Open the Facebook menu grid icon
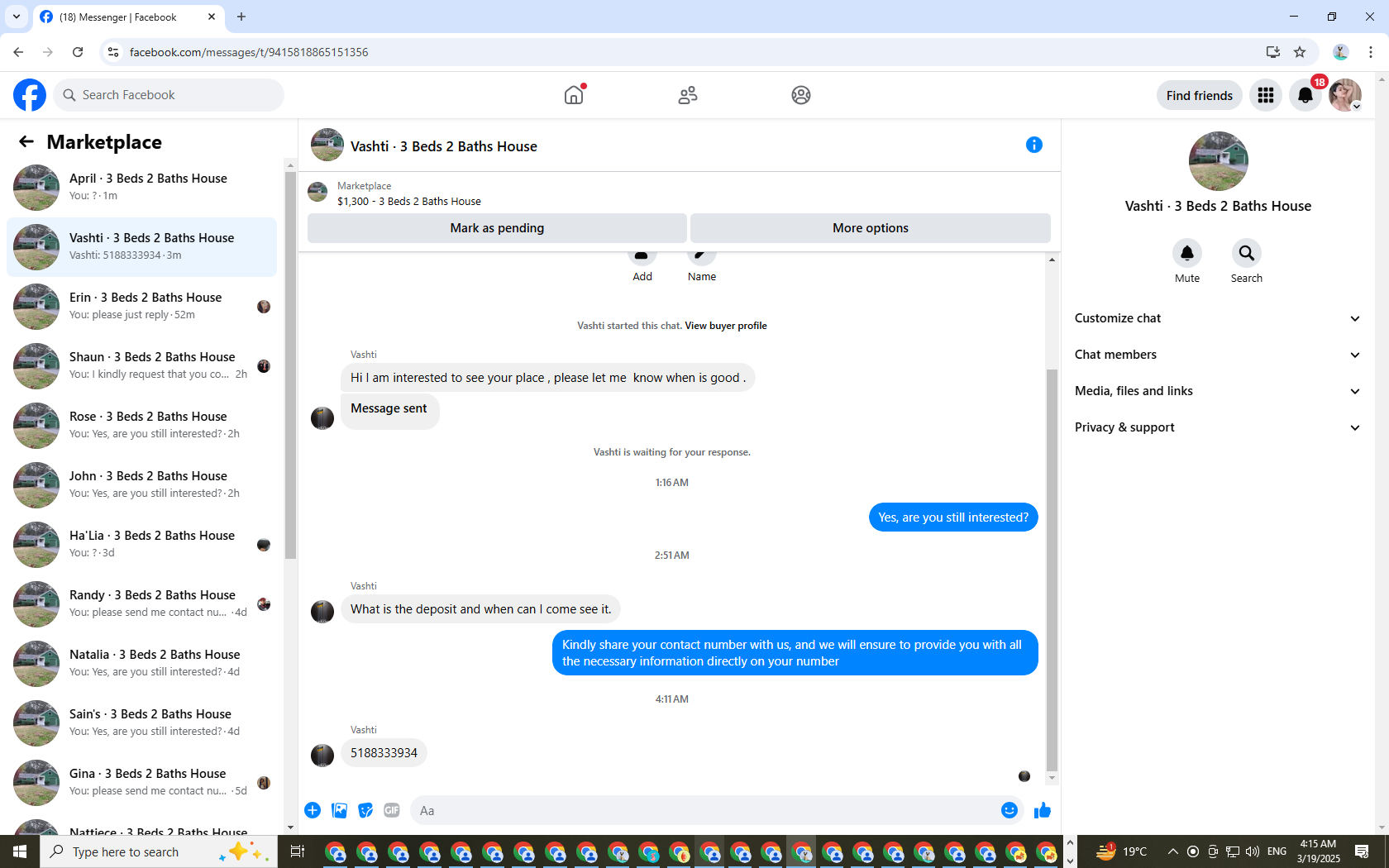The image size is (1389, 868). (1266, 95)
